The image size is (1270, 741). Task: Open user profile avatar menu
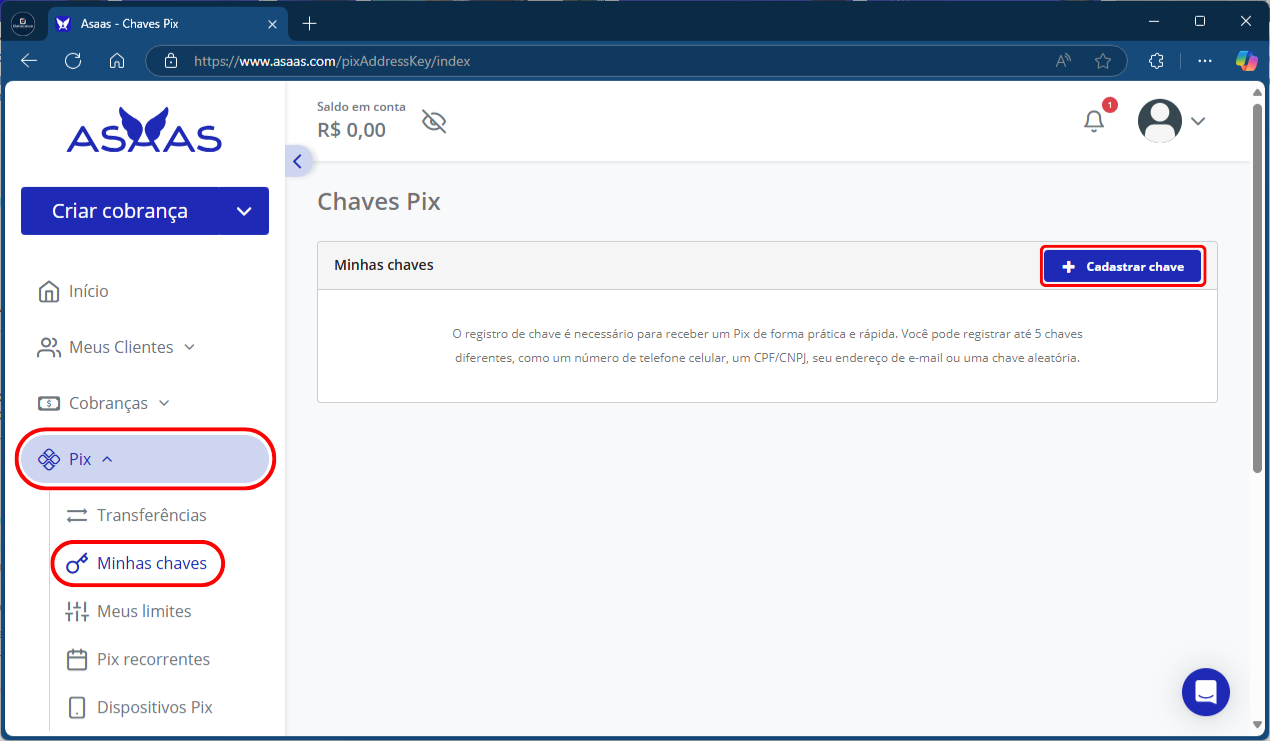coord(1160,121)
